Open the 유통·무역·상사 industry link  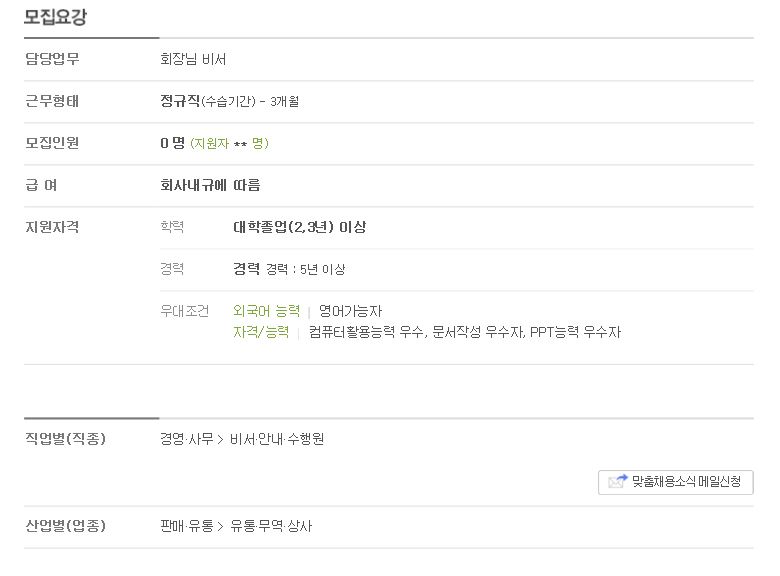[x=271, y=526]
